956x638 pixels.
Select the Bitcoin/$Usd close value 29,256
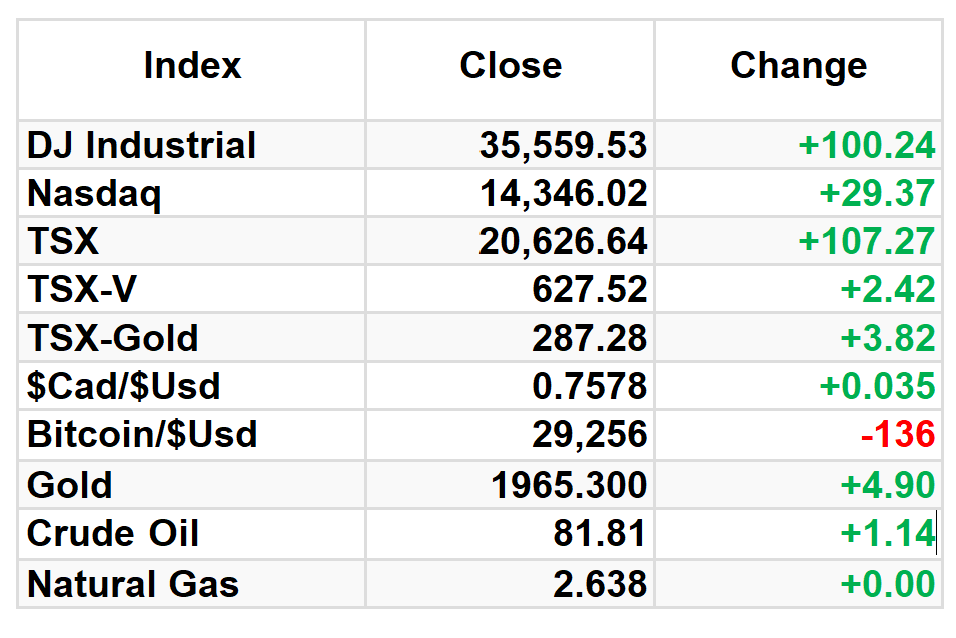(589, 434)
